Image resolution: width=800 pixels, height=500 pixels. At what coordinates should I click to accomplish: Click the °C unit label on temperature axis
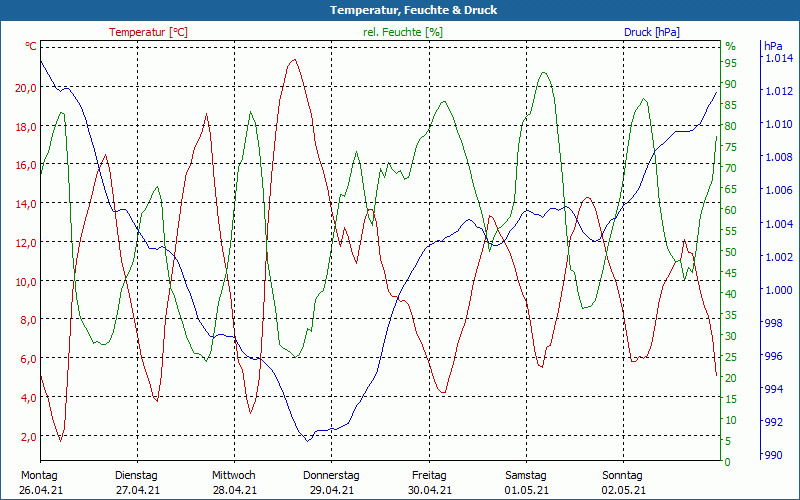[x=31, y=46]
